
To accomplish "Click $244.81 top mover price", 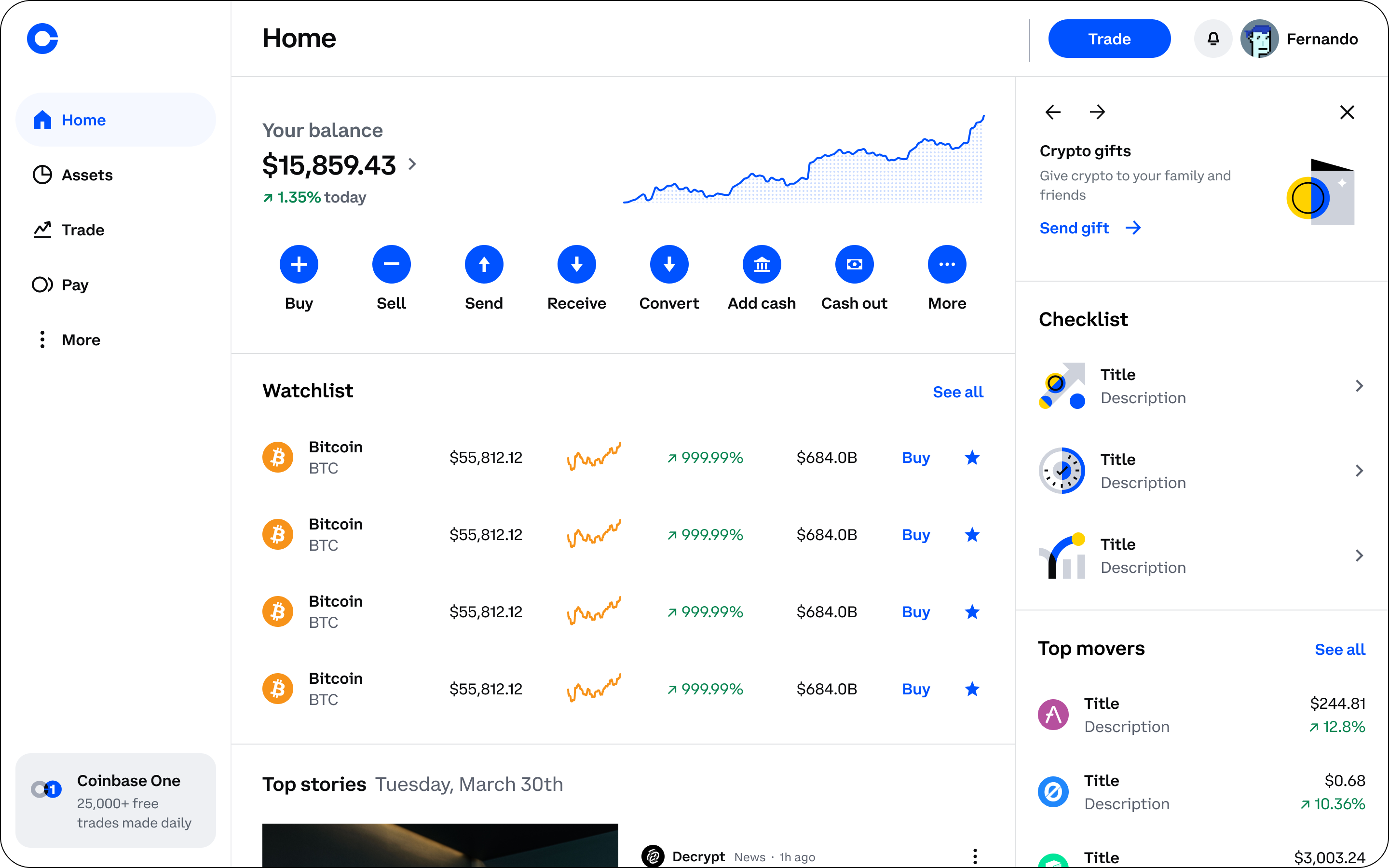I will [x=1337, y=703].
